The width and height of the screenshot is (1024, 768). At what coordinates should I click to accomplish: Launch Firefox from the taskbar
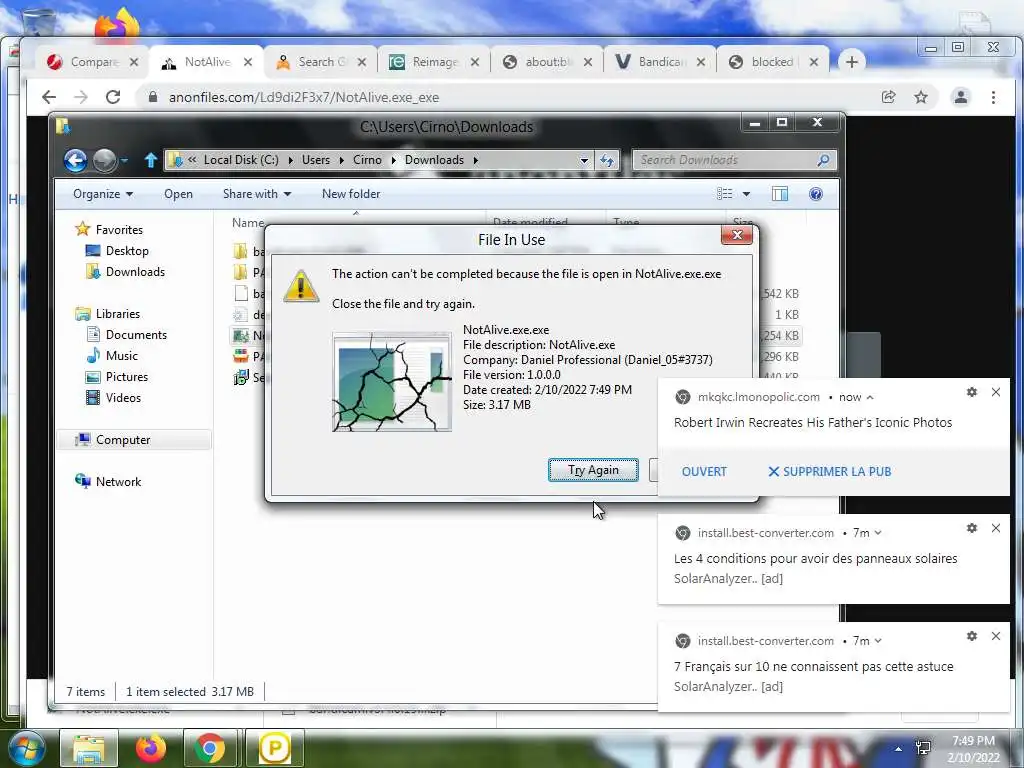click(150, 748)
